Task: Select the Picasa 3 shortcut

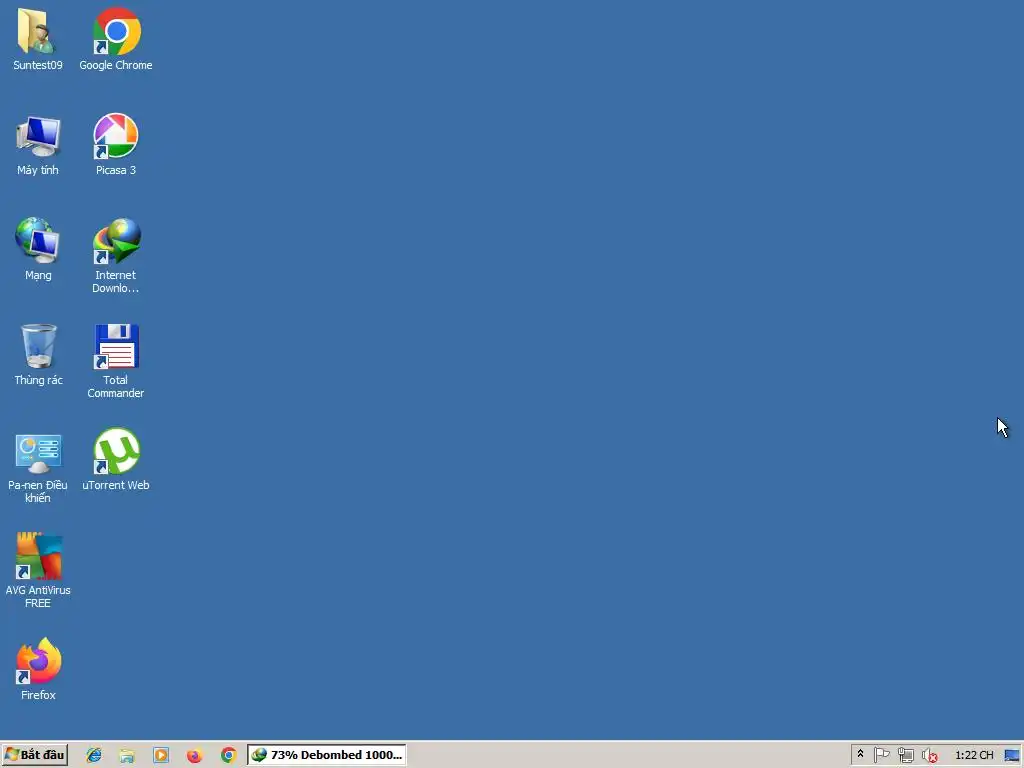Action: [116, 145]
